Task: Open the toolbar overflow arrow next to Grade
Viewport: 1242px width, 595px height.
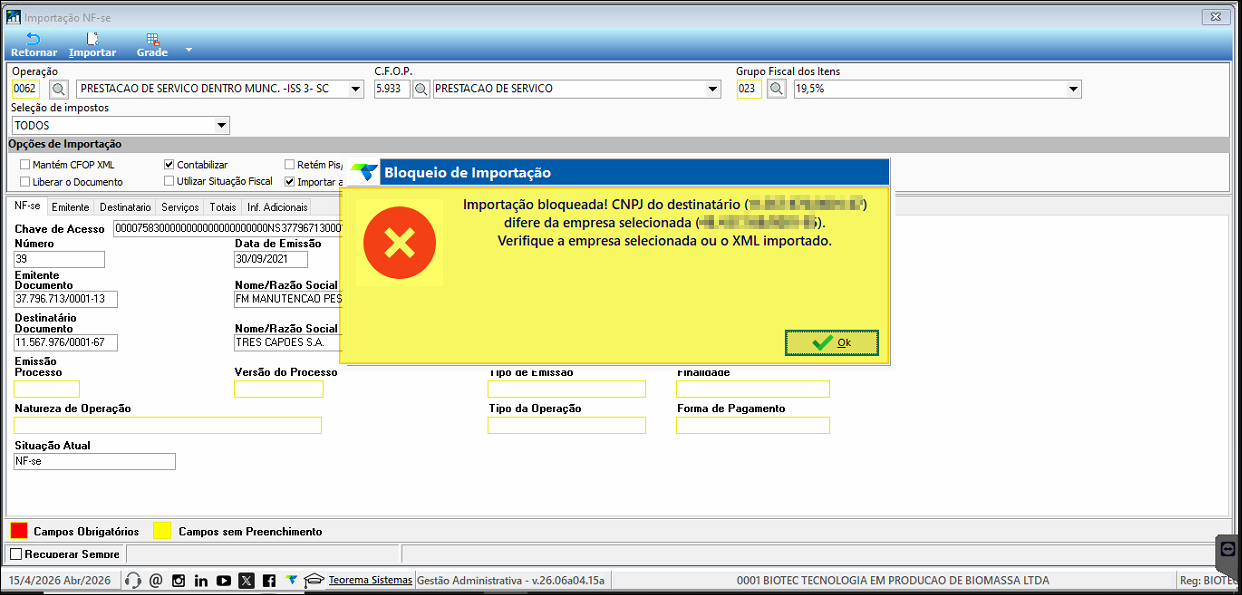Action: point(188,50)
